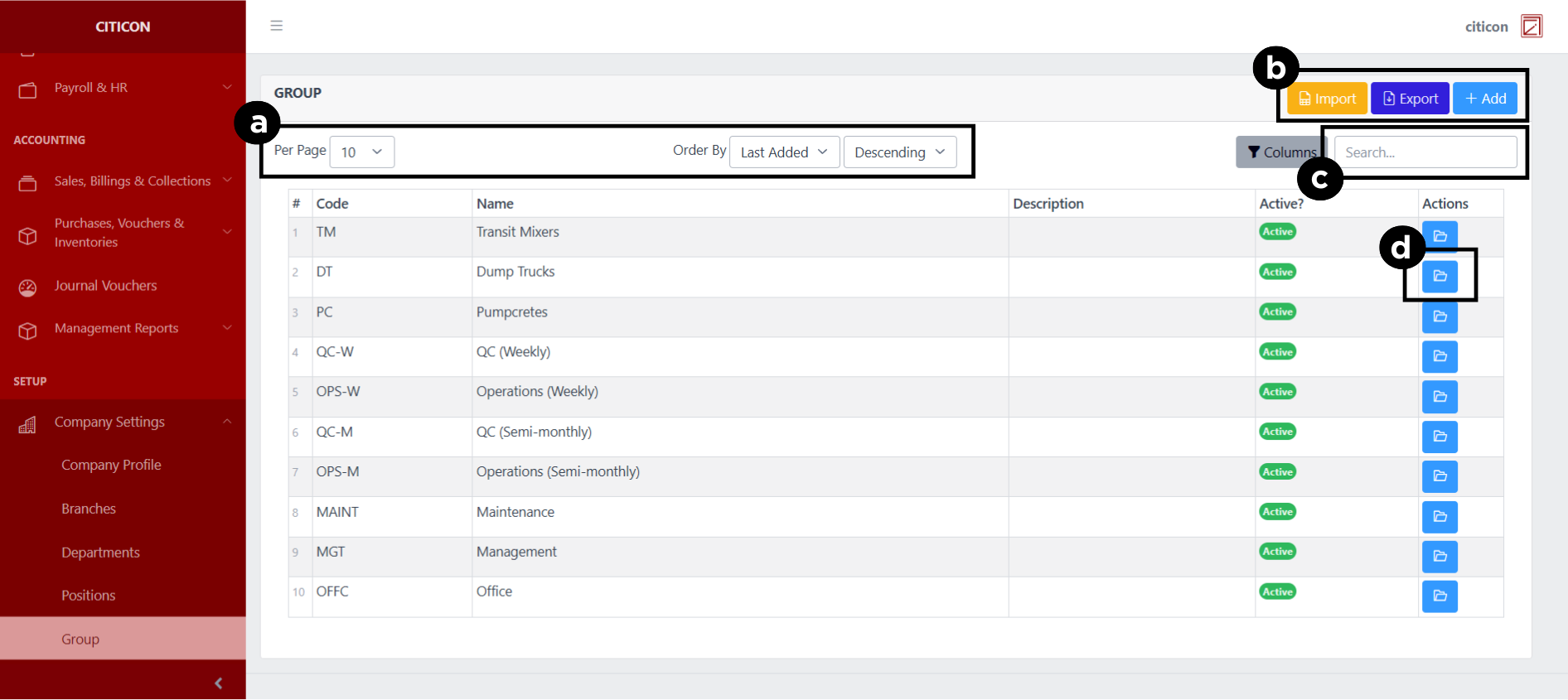Click the Sales, Billings & Collections icon
The image size is (1568, 700).
28,182
